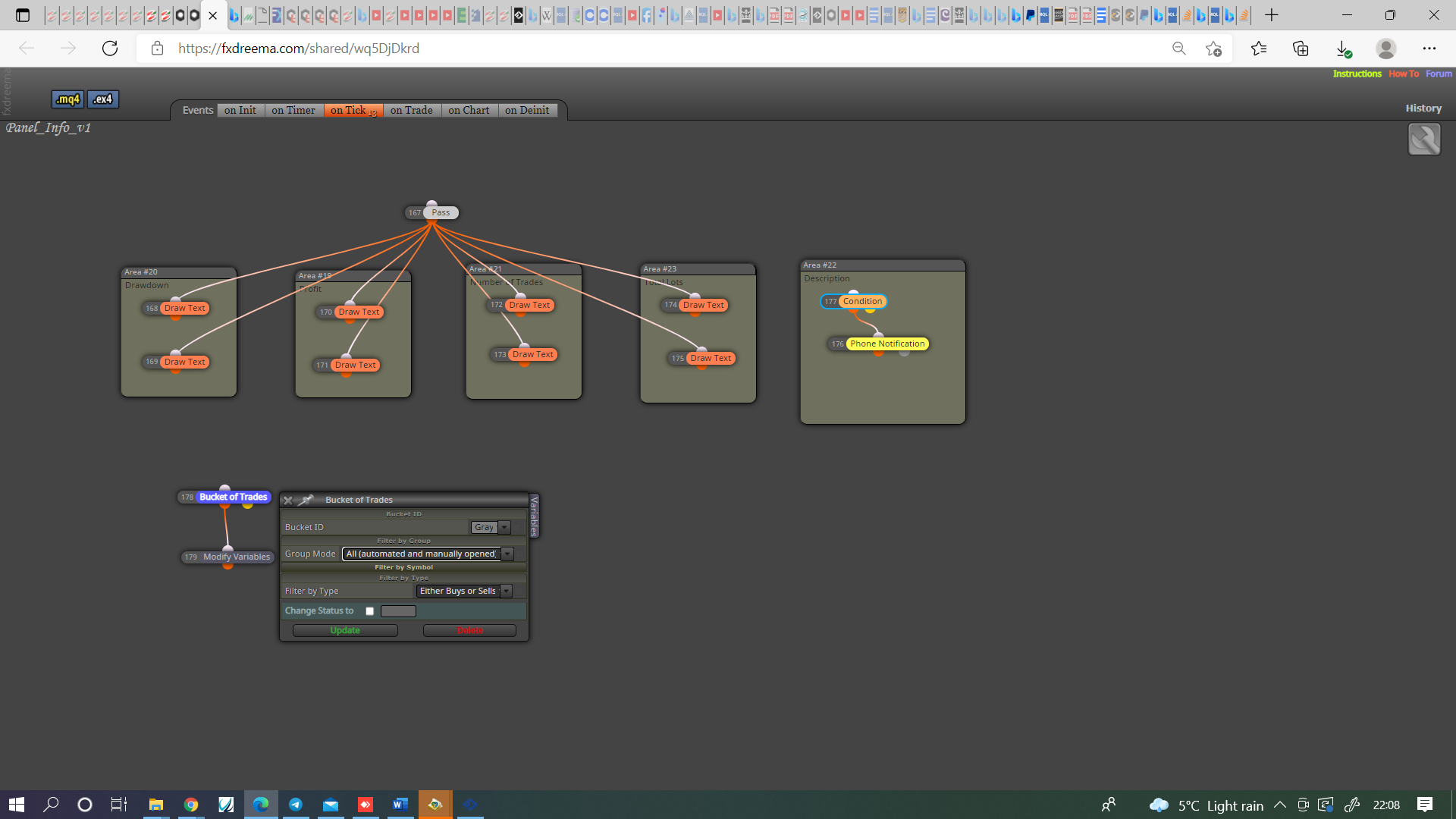
Task: Switch to the on Trade tab
Action: (412, 110)
